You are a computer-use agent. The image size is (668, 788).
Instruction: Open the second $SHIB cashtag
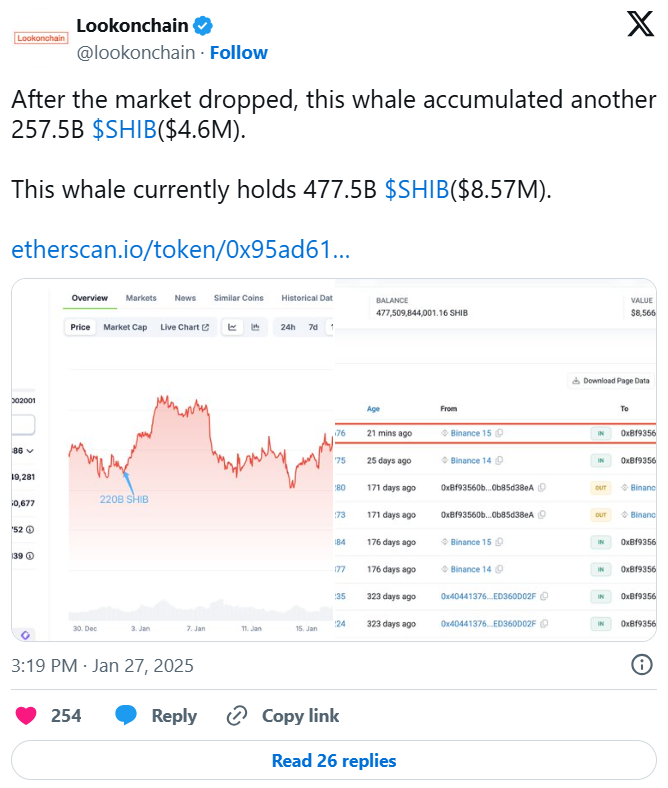(417, 190)
